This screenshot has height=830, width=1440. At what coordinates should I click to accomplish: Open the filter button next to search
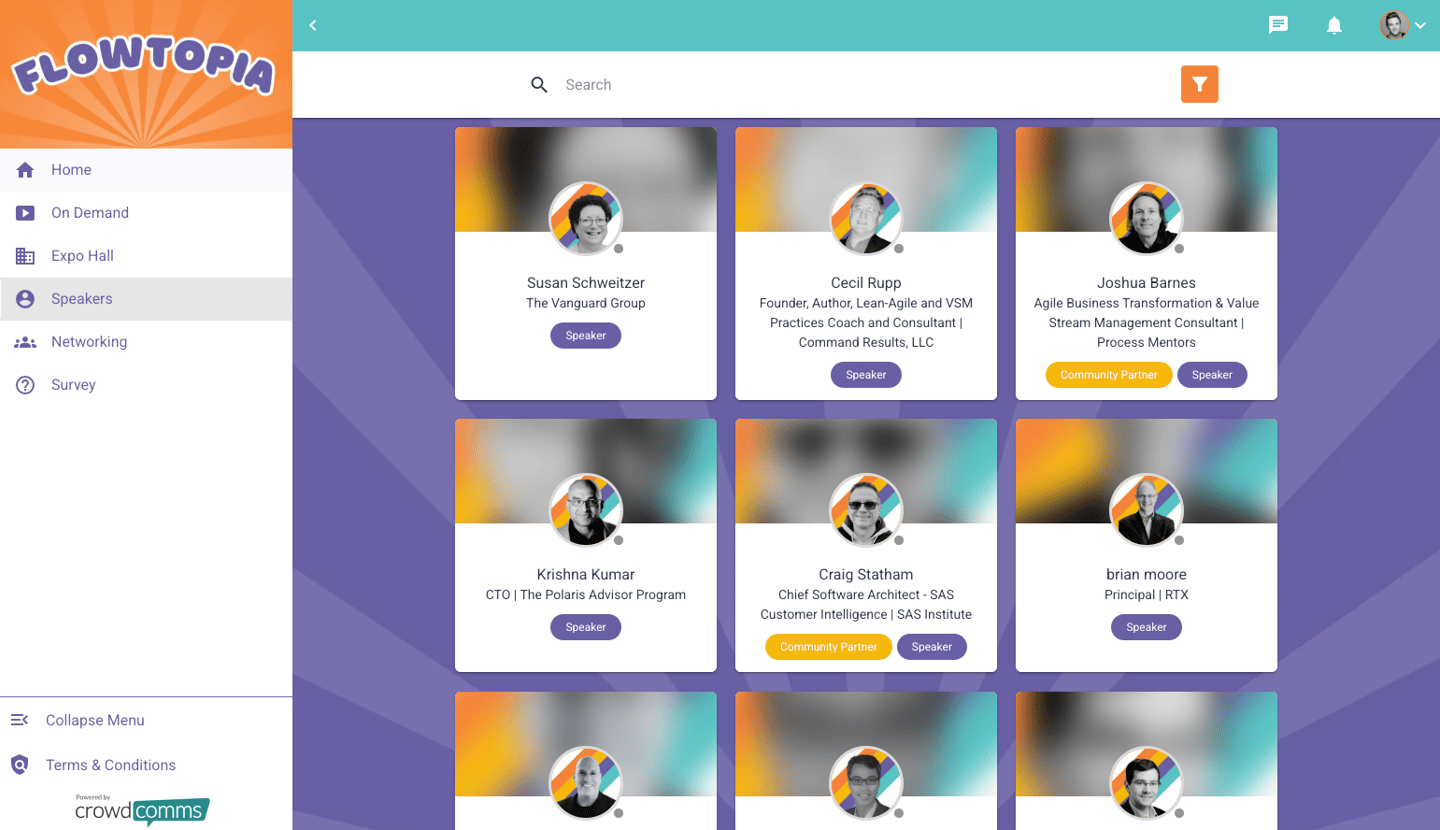[1199, 84]
